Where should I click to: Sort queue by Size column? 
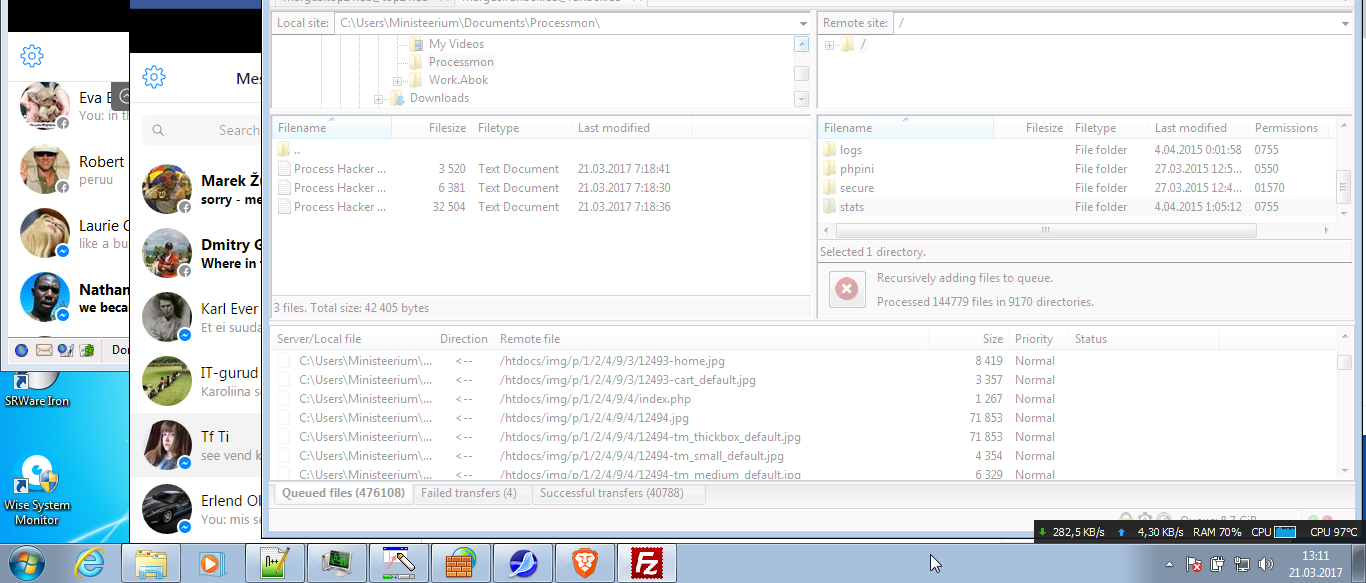click(968, 339)
